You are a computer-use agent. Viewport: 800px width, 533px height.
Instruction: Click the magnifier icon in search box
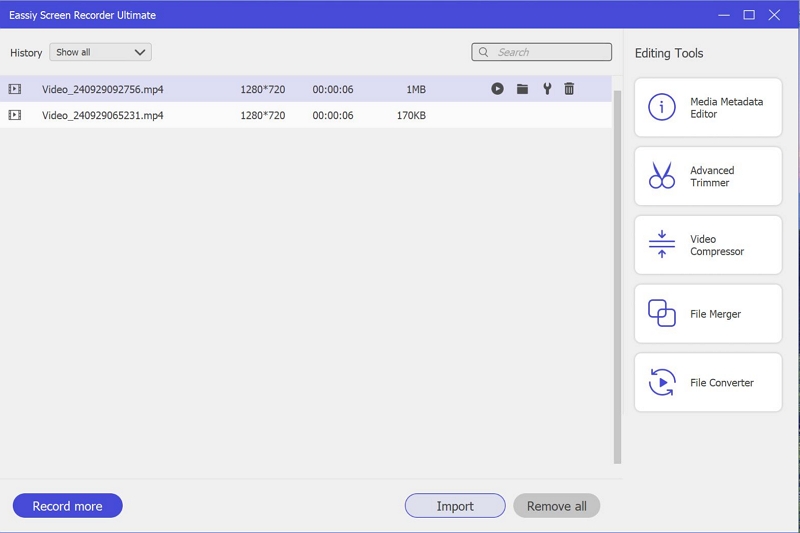coord(483,52)
